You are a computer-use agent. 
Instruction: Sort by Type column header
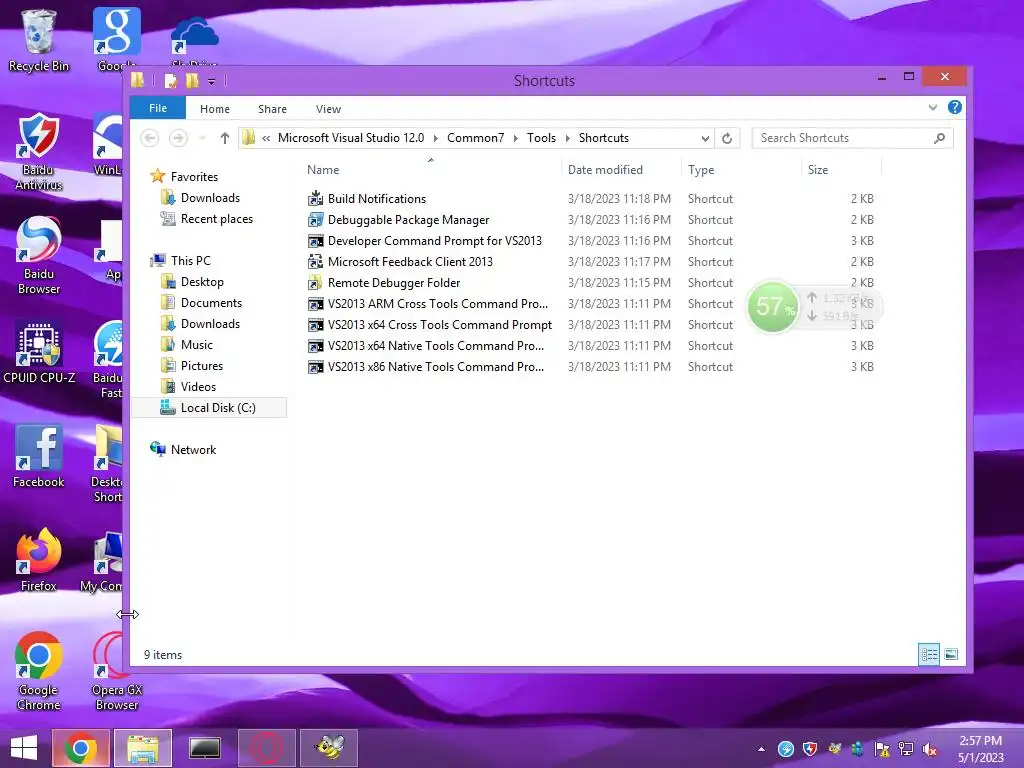tap(741, 170)
